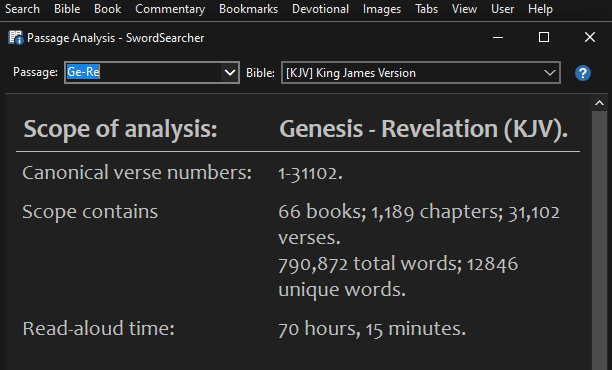The width and height of the screenshot is (612, 370).
Task: Open the Commentary menu
Action: coord(170,9)
